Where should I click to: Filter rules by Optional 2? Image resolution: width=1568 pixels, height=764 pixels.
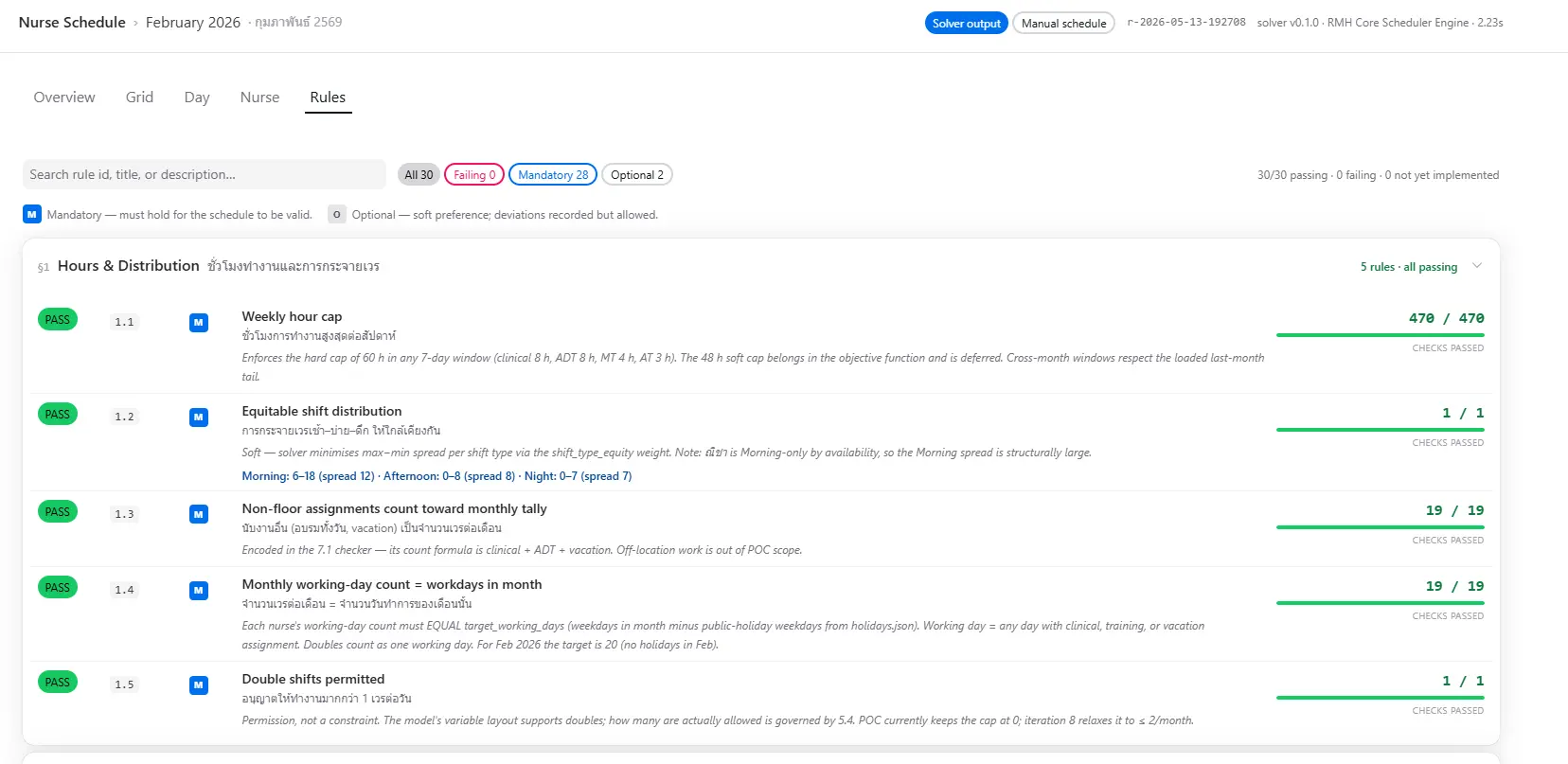point(637,174)
